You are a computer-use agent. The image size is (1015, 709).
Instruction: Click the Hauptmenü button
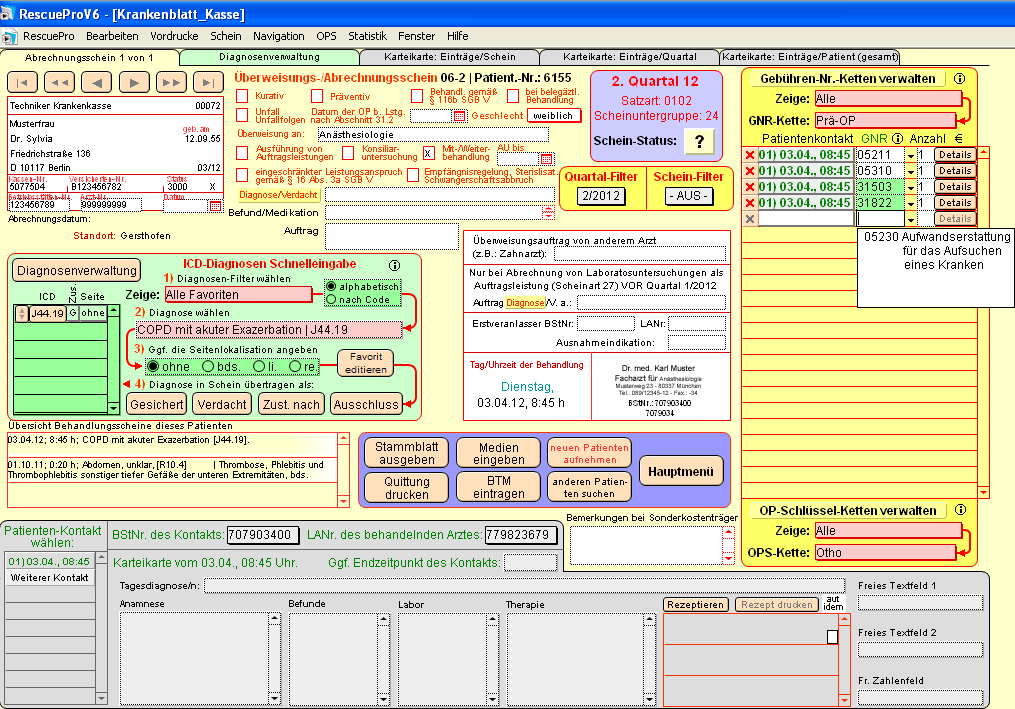click(680, 472)
